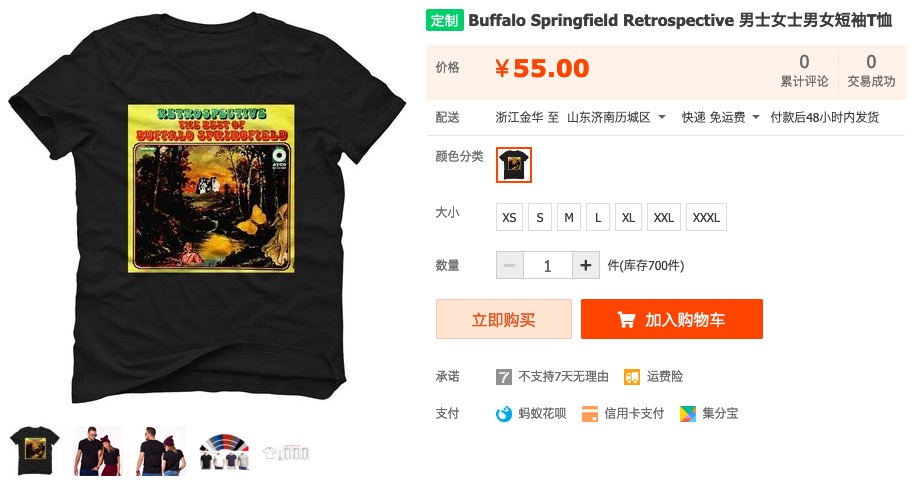Image resolution: width=915 pixels, height=491 pixels.
Task: Open the 累计评论 reviews count
Action: 804,71
